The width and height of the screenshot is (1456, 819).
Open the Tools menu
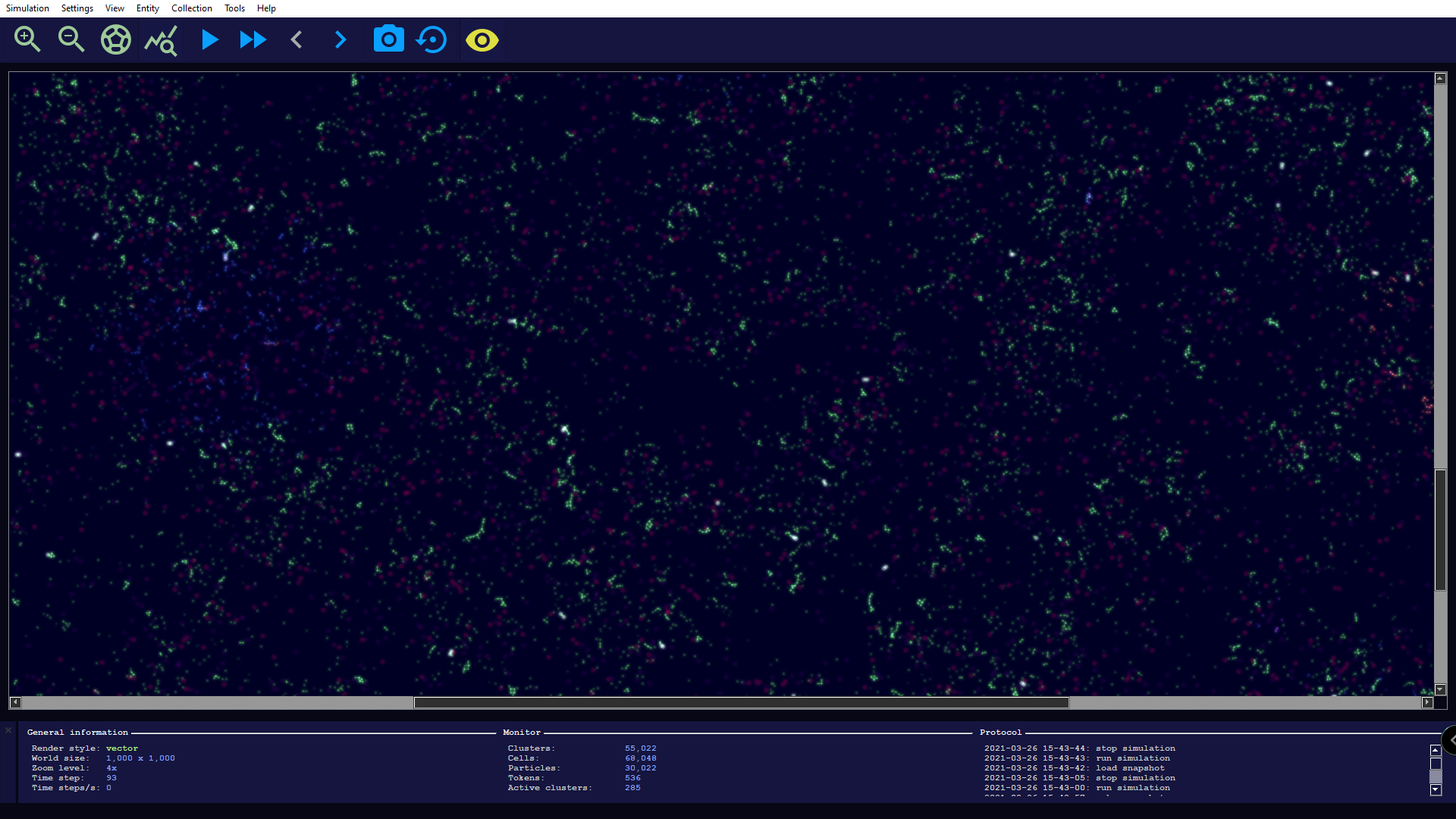(x=234, y=8)
